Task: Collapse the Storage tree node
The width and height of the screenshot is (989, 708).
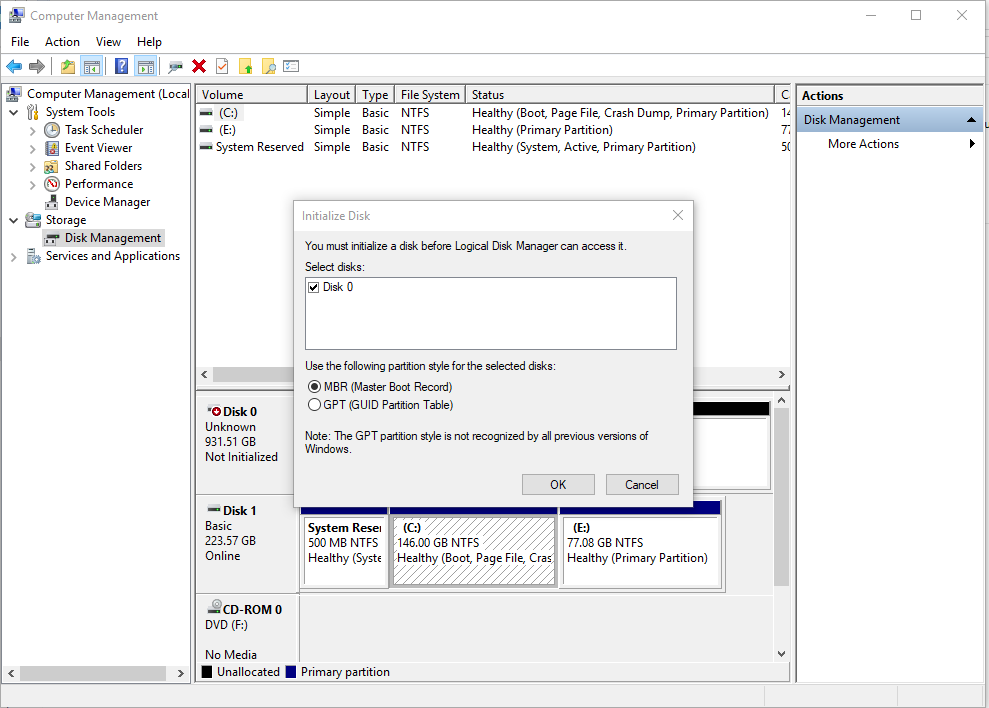Action: coord(14,220)
